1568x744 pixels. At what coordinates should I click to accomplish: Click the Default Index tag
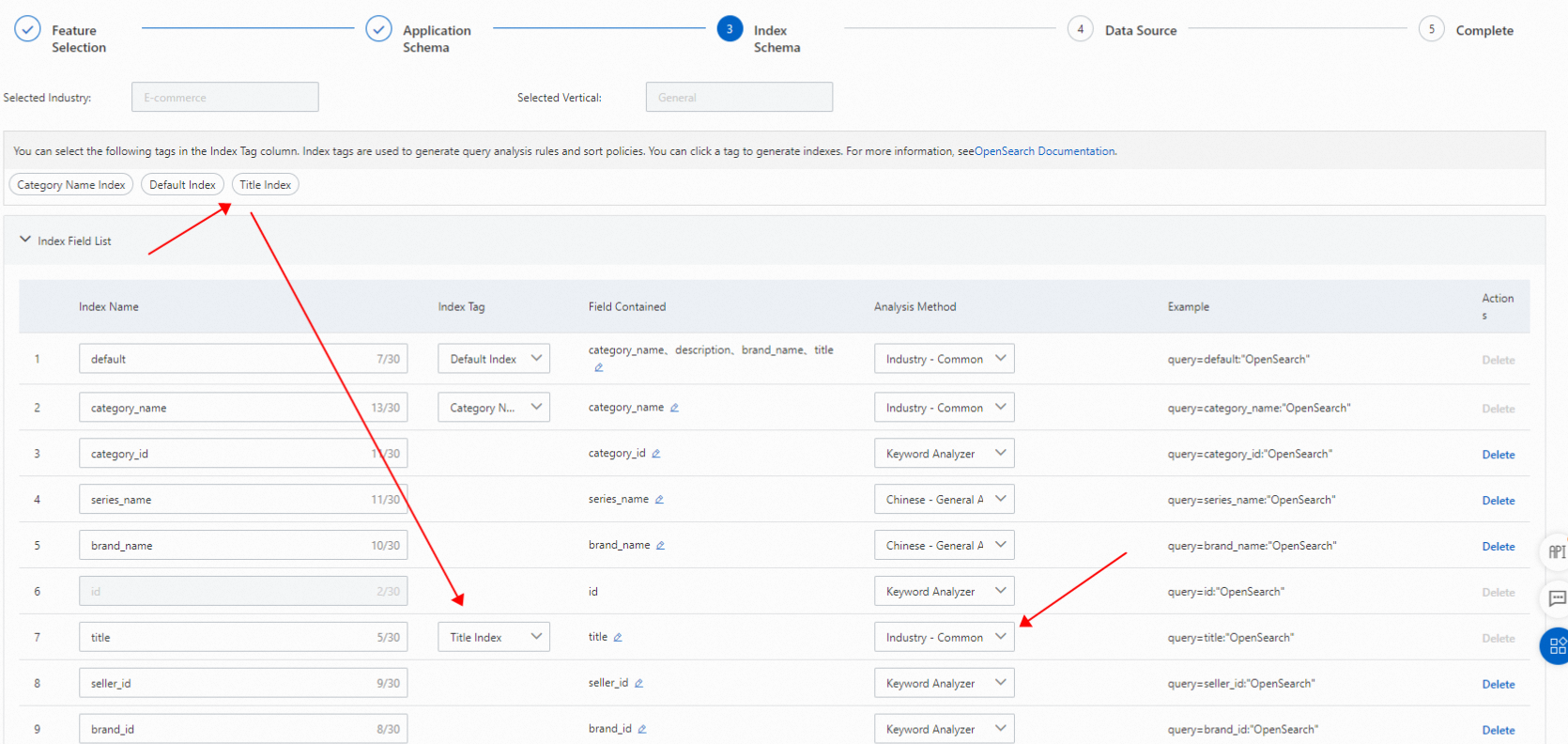pyautogui.click(x=182, y=185)
